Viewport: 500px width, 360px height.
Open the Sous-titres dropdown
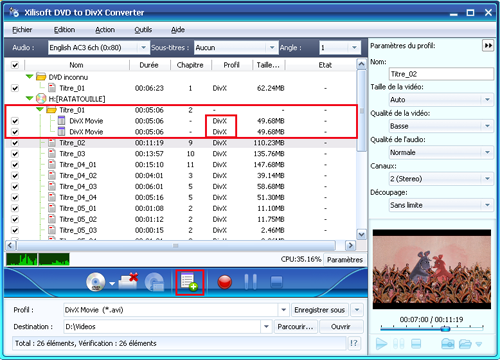point(272,48)
